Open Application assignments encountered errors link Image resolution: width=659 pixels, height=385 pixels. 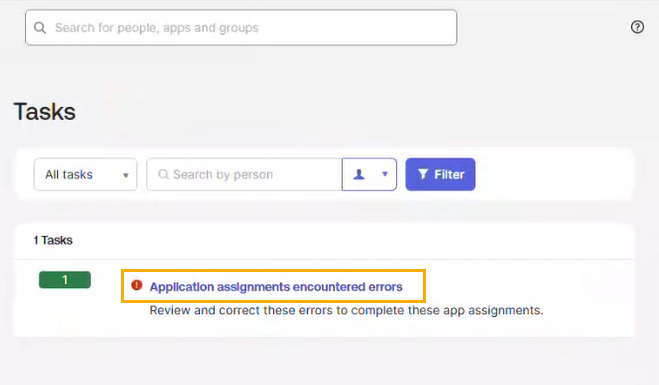[276, 287]
